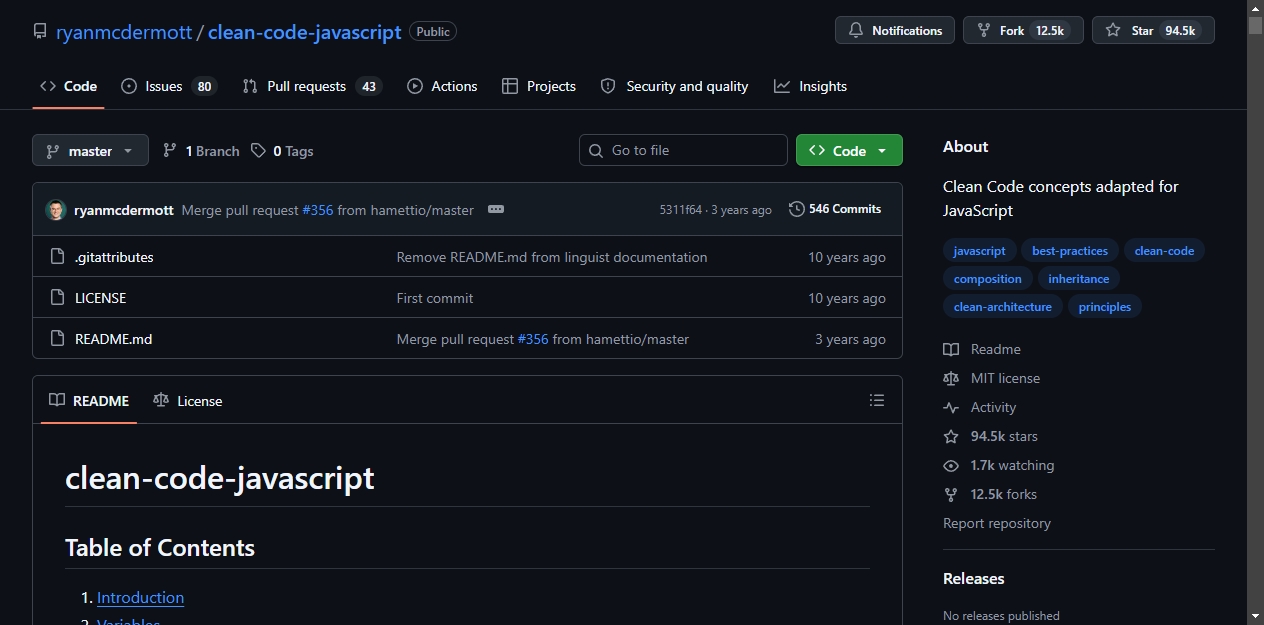Open the README outline list icon
This screenshot has width=1264, height=625.
tap(877, 400)
